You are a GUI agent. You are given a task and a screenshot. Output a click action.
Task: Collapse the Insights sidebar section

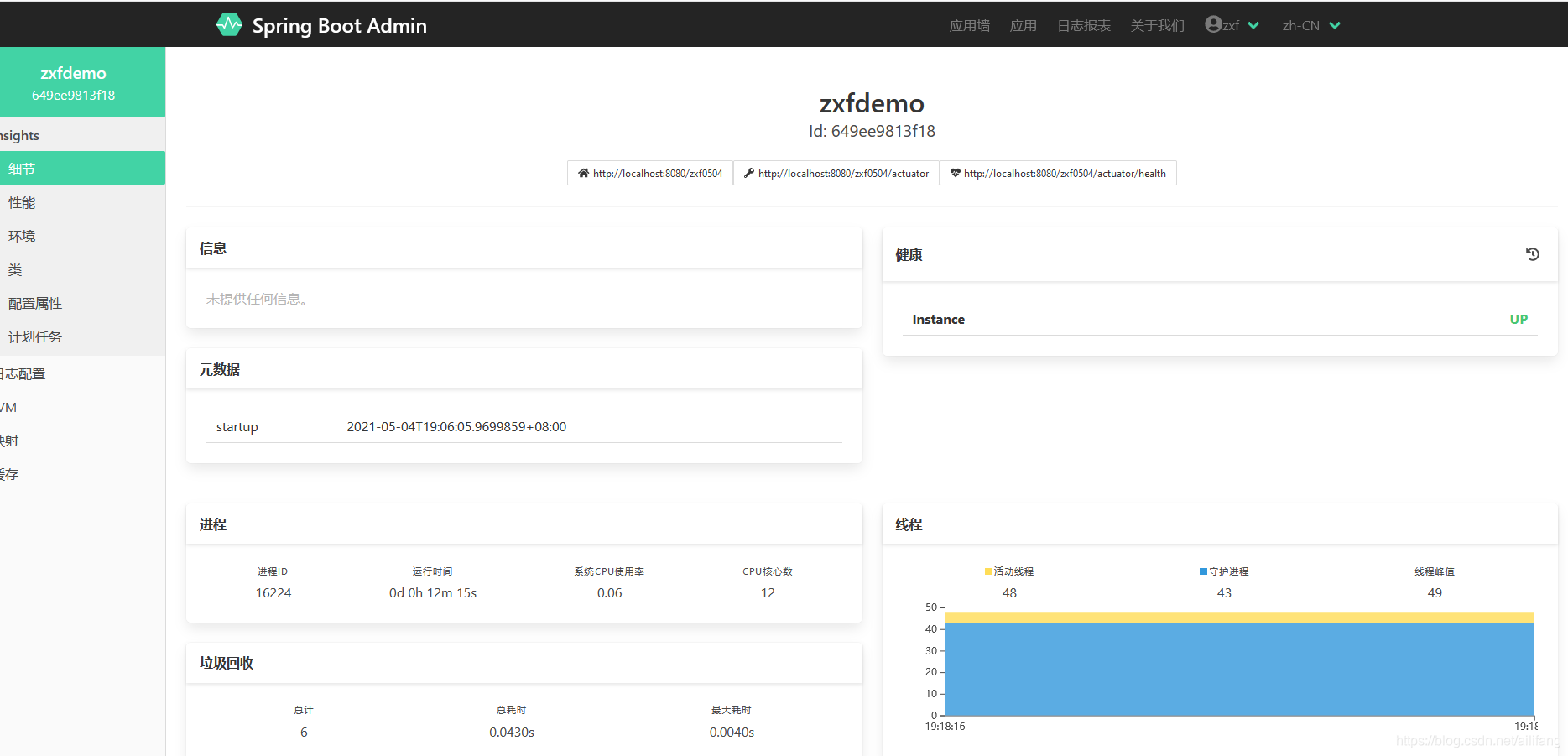pos(19,135)
